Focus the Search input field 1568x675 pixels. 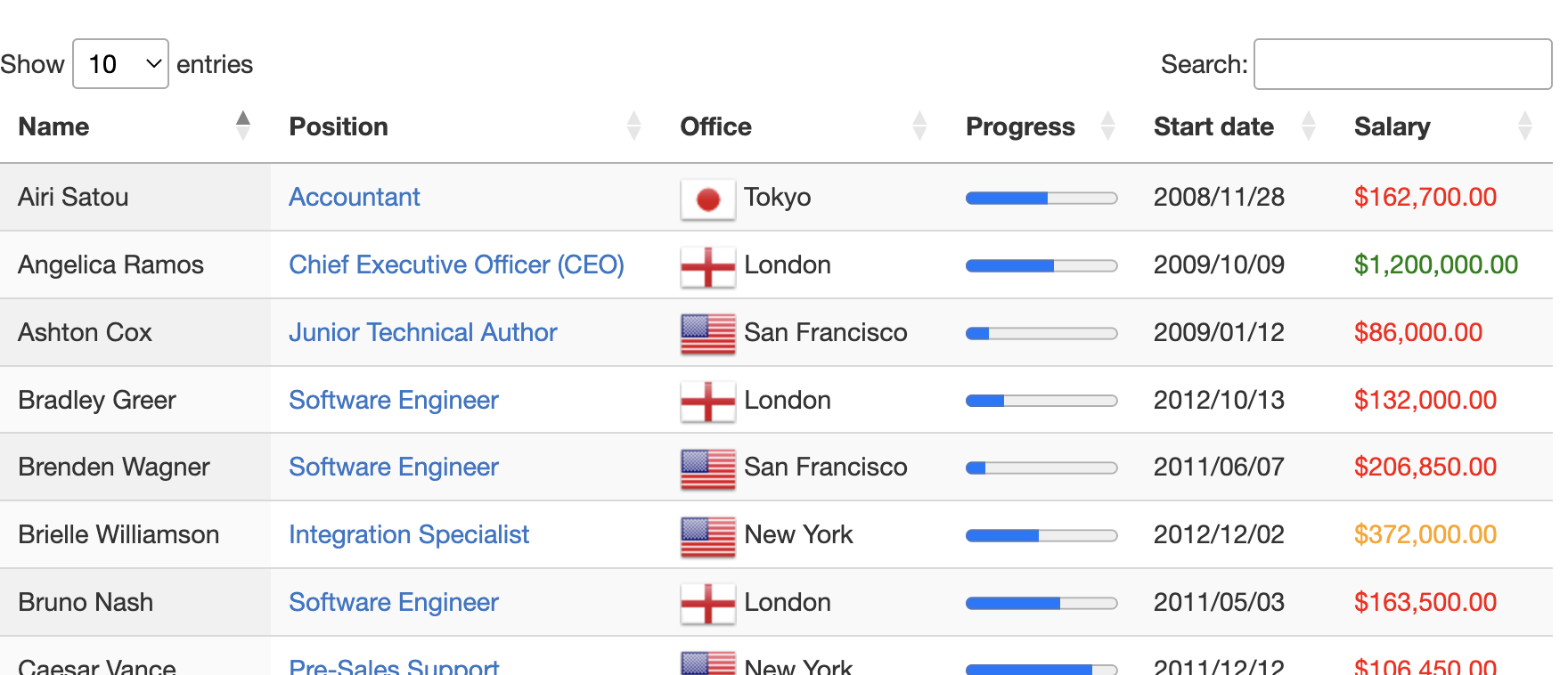[x=1402, y=64]
